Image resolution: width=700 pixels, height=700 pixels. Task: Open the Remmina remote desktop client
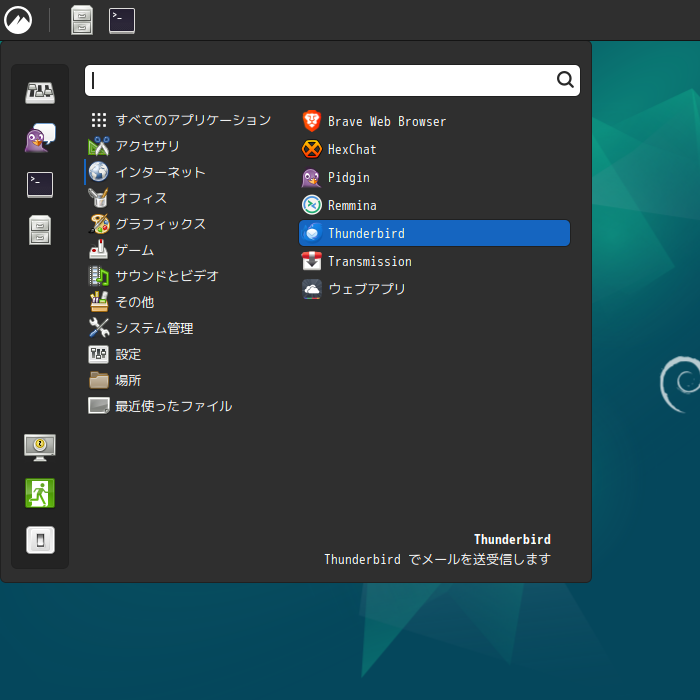352,205
